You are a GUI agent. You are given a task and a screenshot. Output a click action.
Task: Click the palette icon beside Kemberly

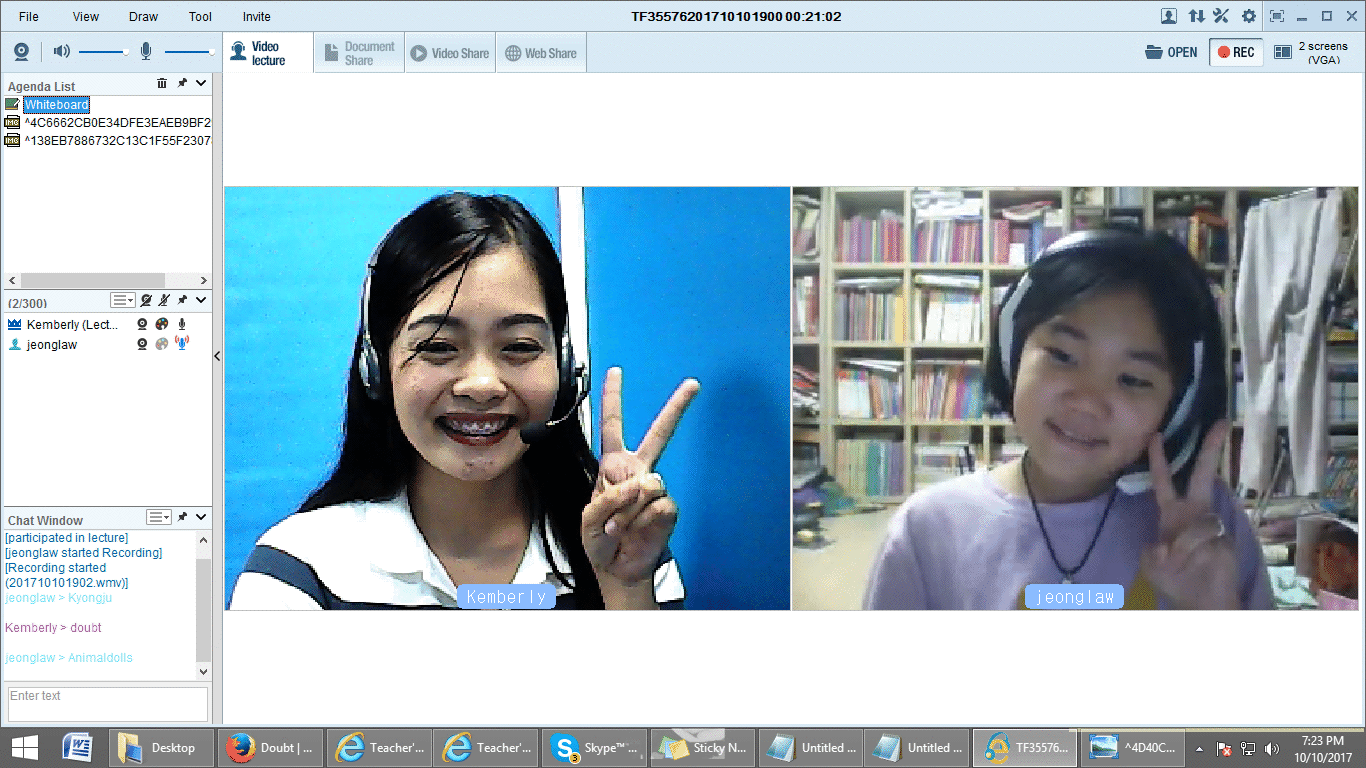tap(162, 324)
